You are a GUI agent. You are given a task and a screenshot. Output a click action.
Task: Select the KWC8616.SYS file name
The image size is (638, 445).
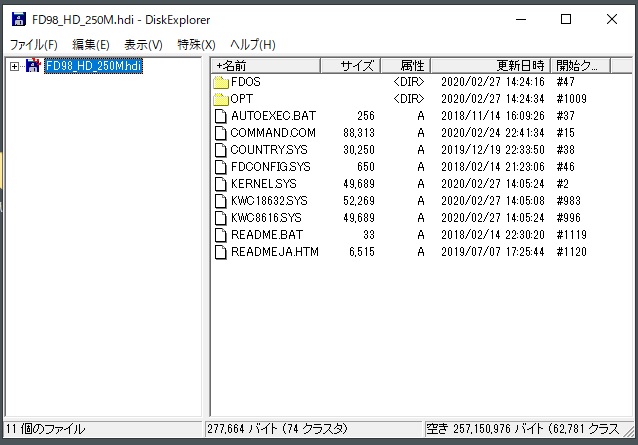266,218
